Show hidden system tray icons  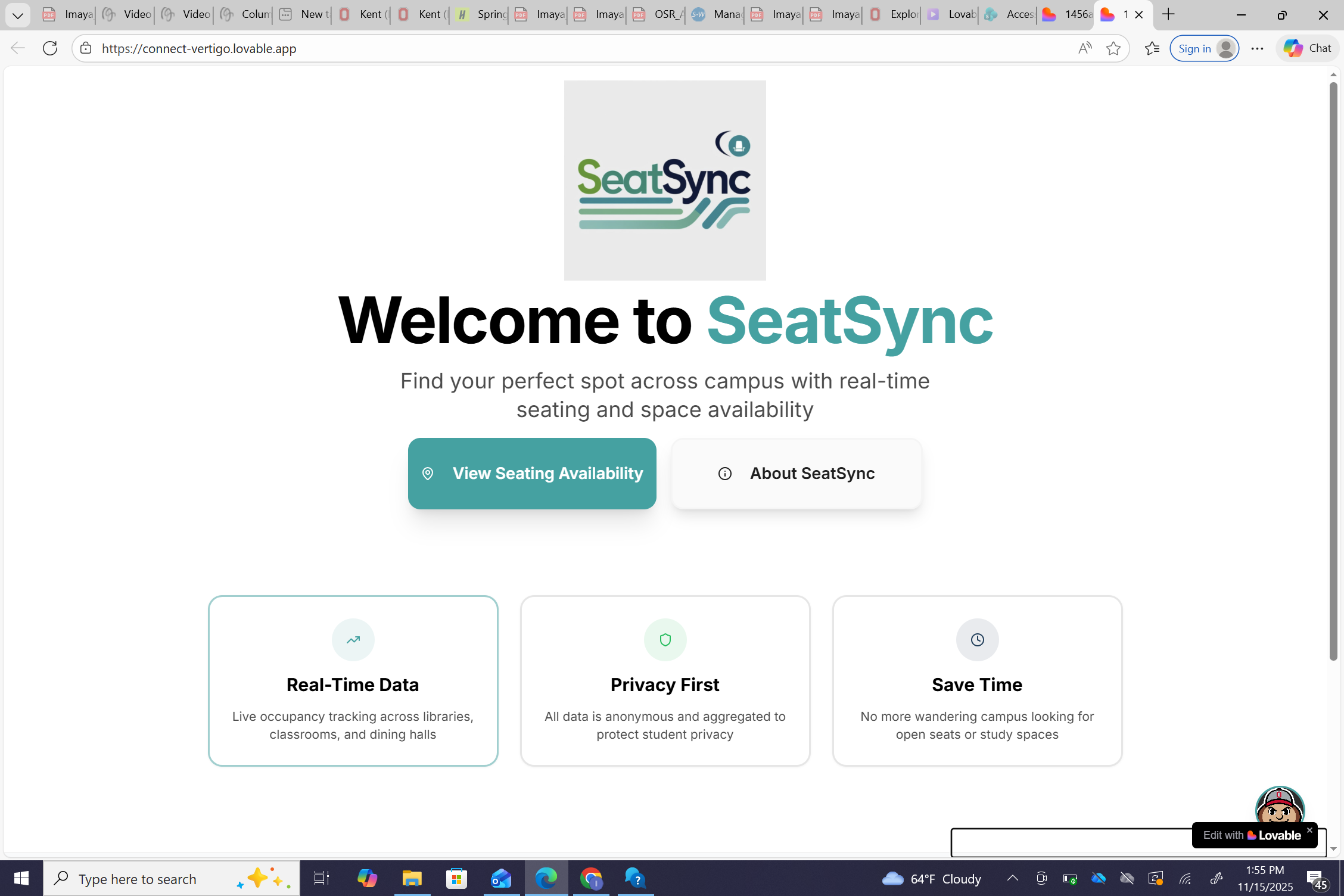click(x=1012, y=878)
